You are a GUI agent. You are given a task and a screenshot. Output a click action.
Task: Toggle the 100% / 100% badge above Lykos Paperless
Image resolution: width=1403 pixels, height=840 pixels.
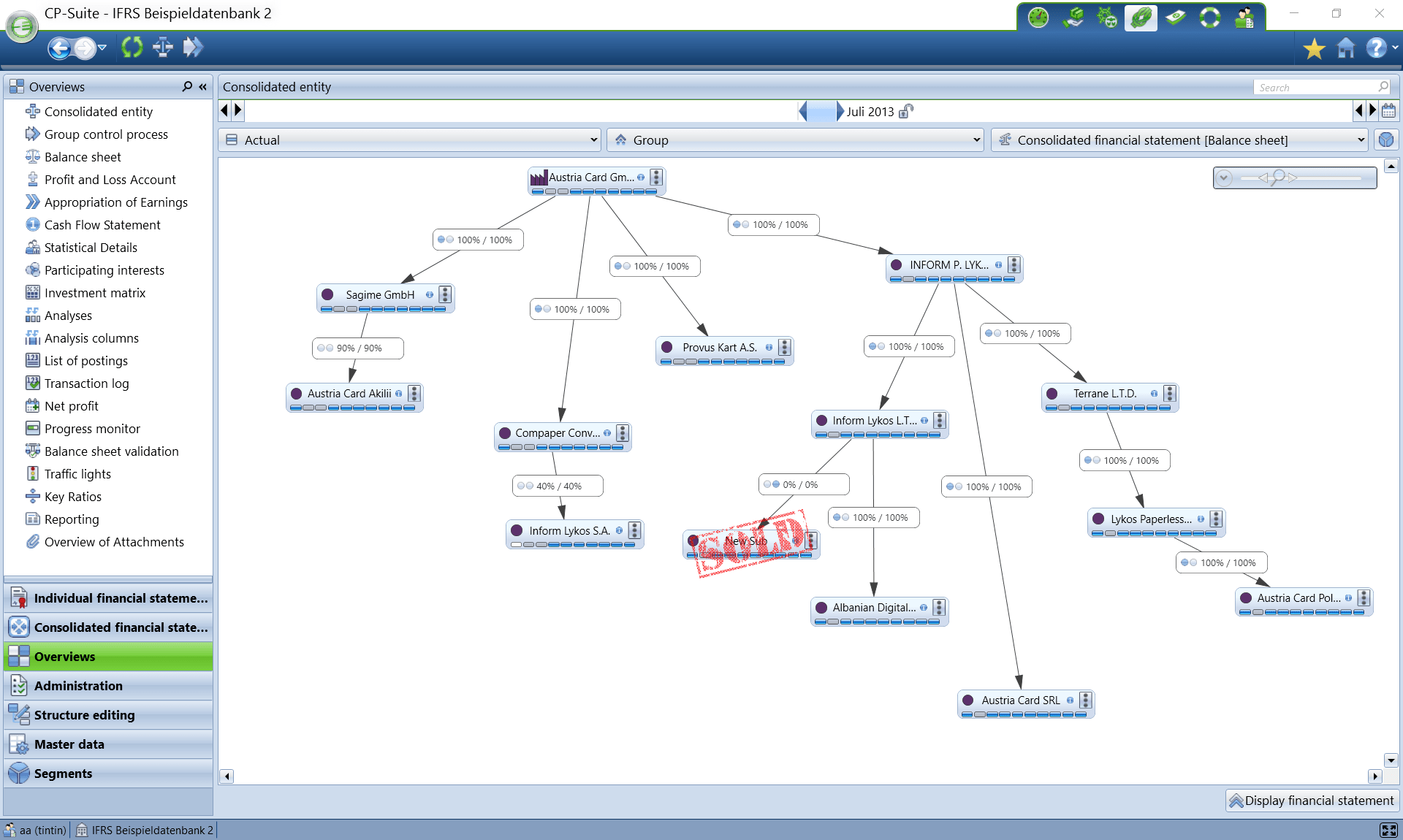[1125, 460]
